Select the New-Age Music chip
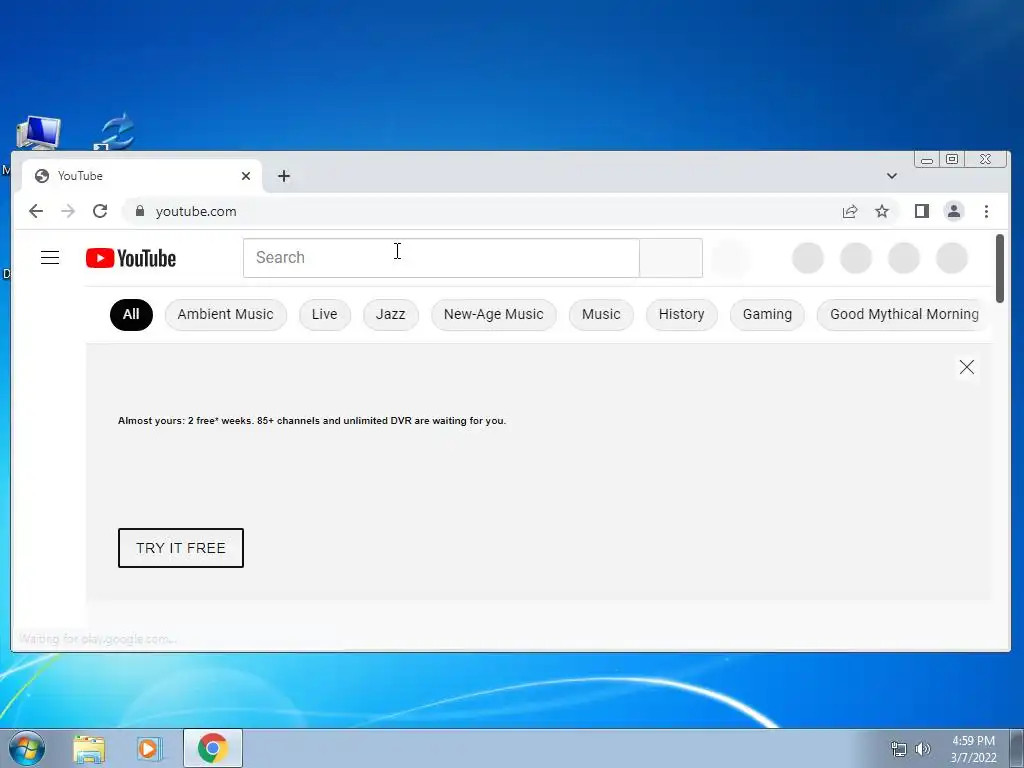Screen dimensions: 1024x768 point(494,315)
